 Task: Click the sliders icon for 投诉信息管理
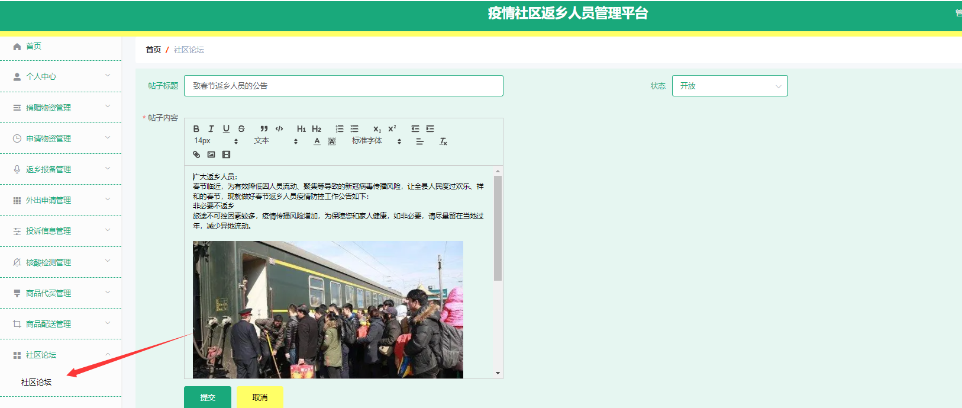(x=17, y=231)
